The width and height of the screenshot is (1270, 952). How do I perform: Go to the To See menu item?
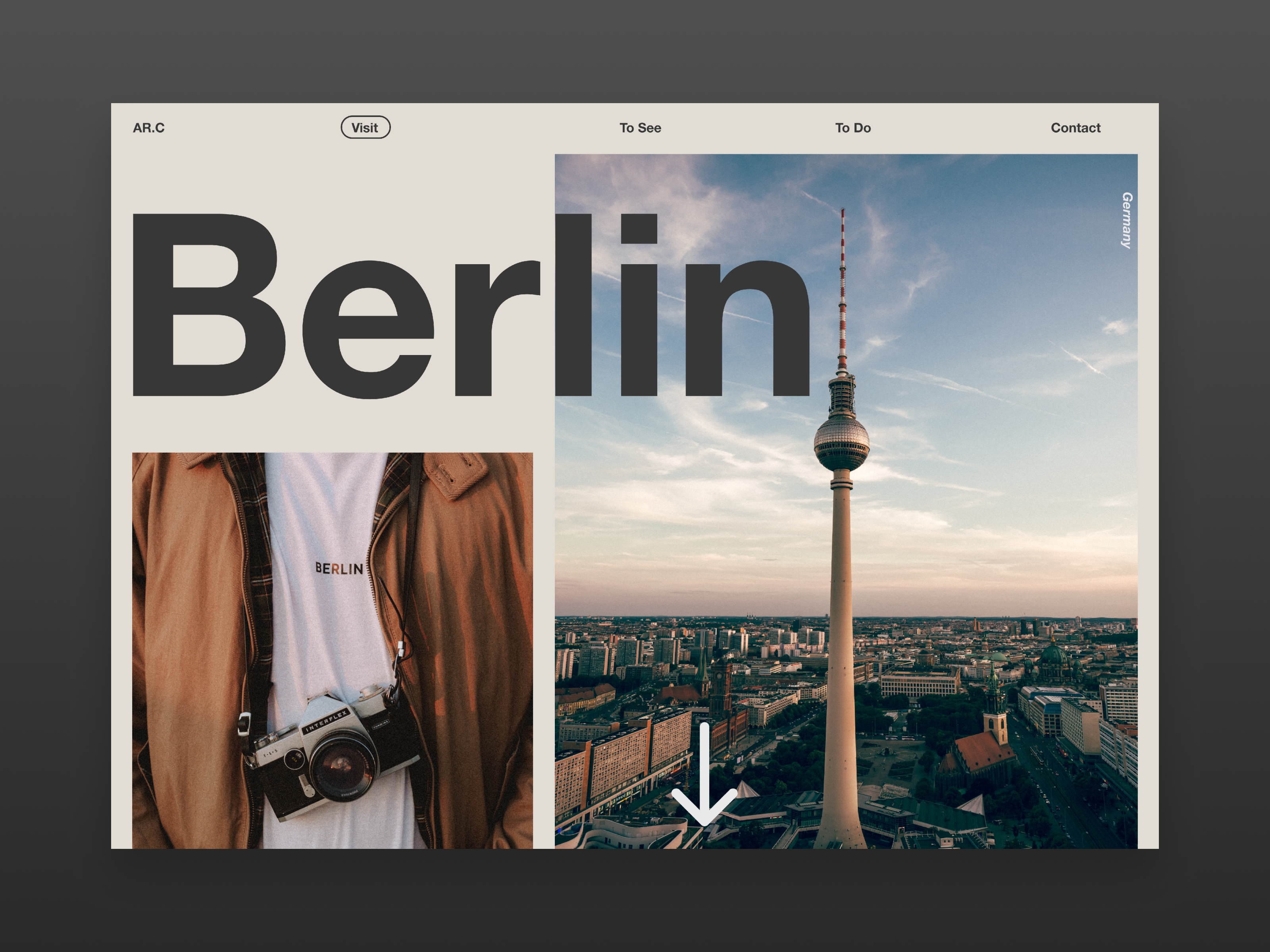640,128
